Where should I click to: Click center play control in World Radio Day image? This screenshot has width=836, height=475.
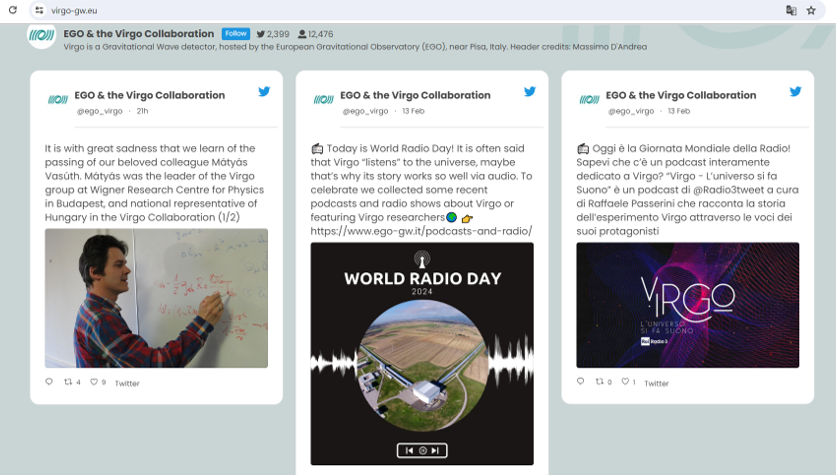pyautogui.click(x=422, y=450)
